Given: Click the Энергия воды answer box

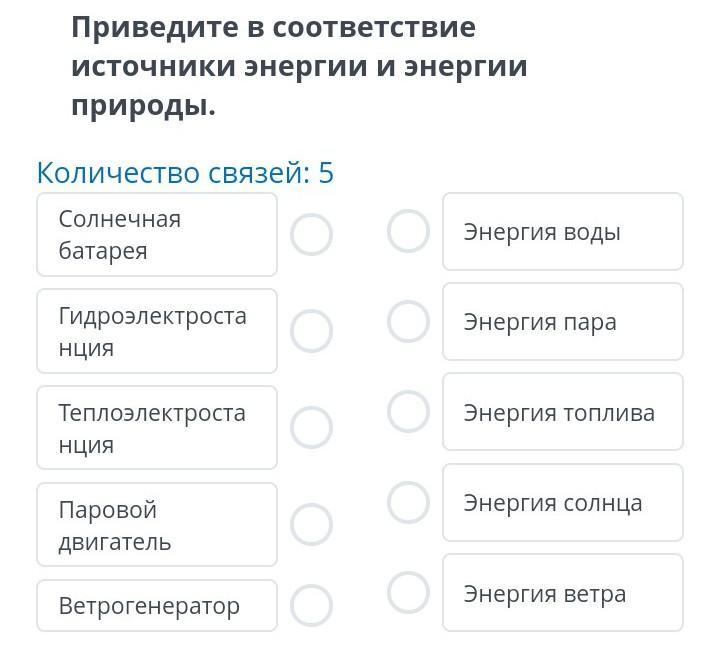Looking at the screenshot, I should (562, 232).
